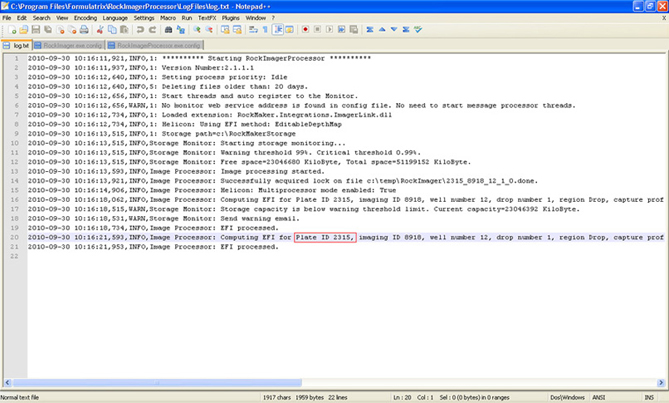Click the Close All documents toolbar icon

click(72, 29)
